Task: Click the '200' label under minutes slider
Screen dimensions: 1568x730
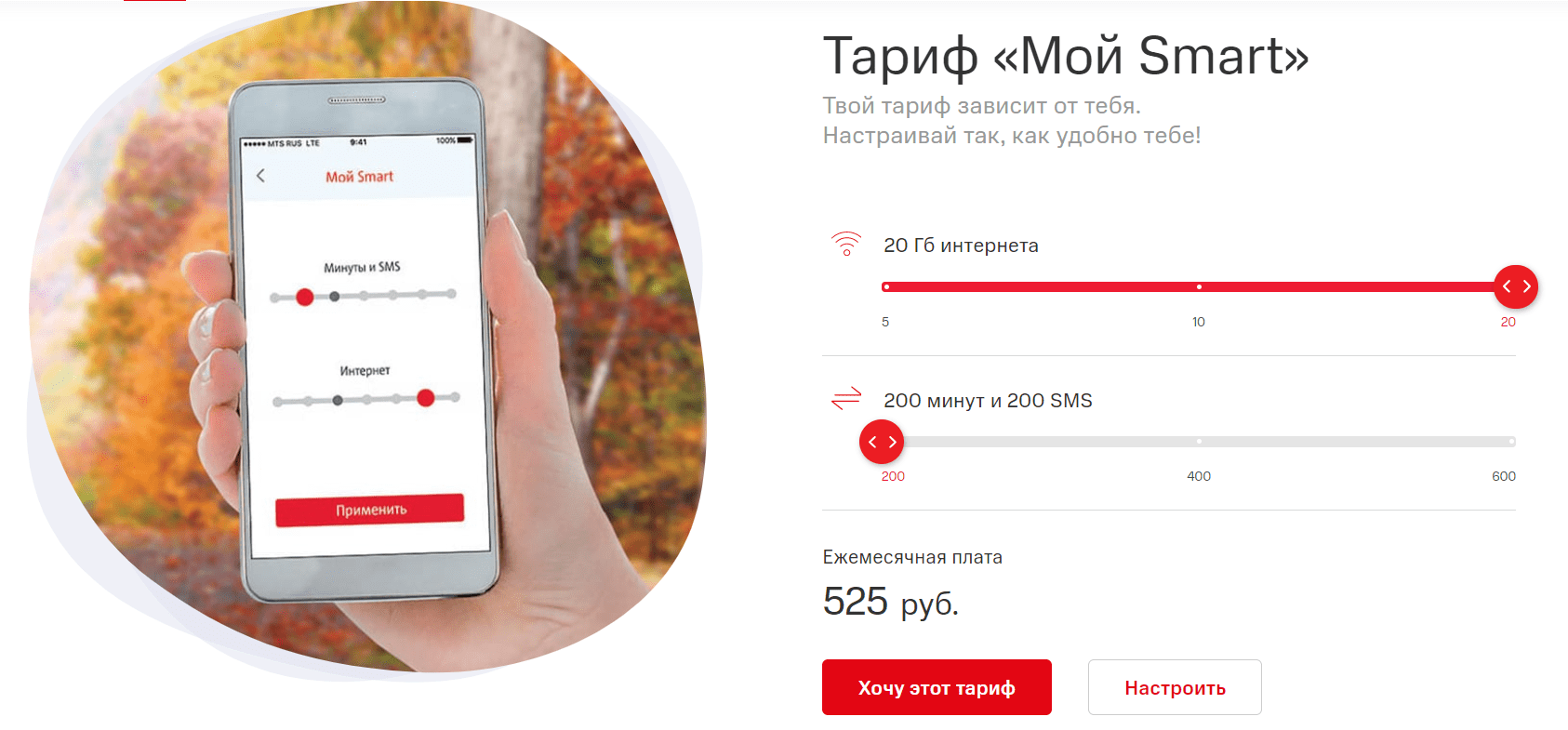Action: click(x=893, y=476)
